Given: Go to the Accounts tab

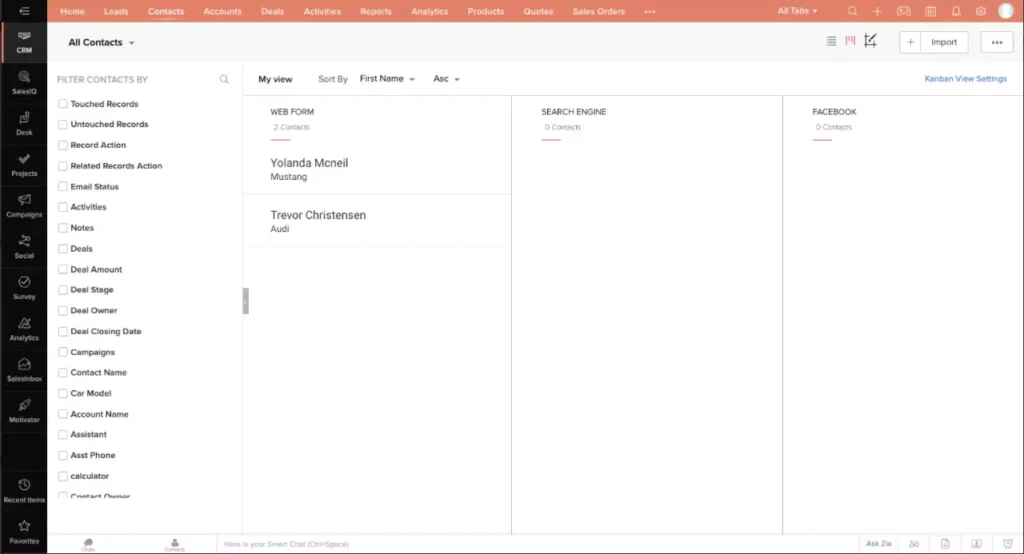Looking at the screenshot, I should [222, 11].
